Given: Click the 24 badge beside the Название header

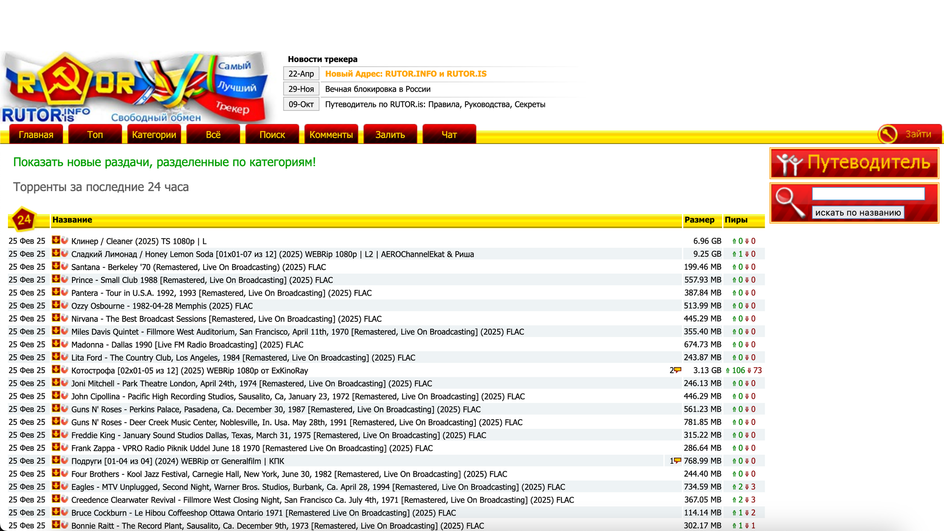Looking at the screenshot, I should click(x=23, y=220).
